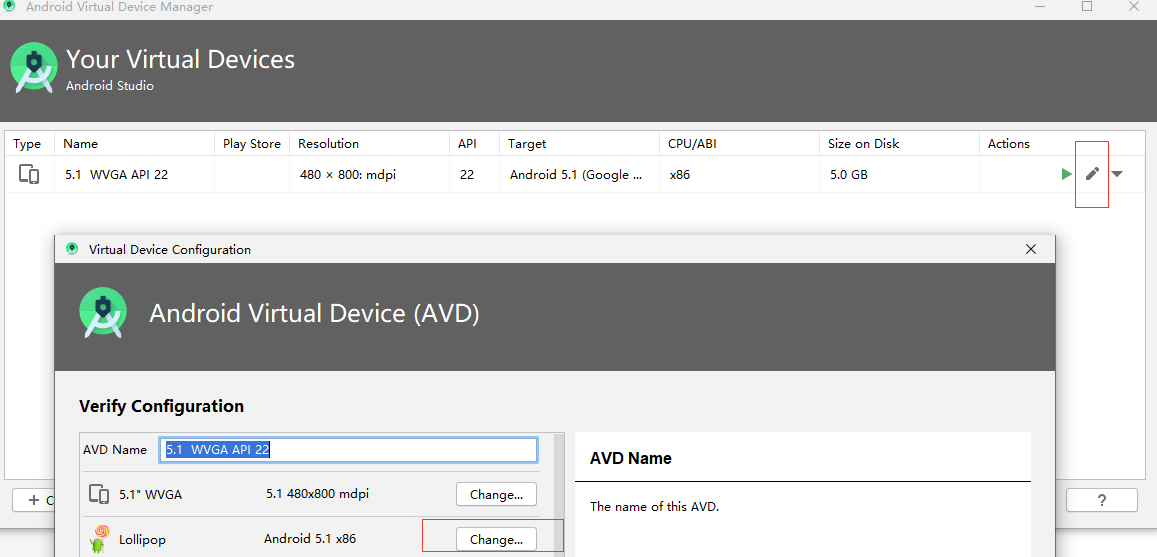Launch the 5.1 WVGA API 22 emulator

point(1066,174)
